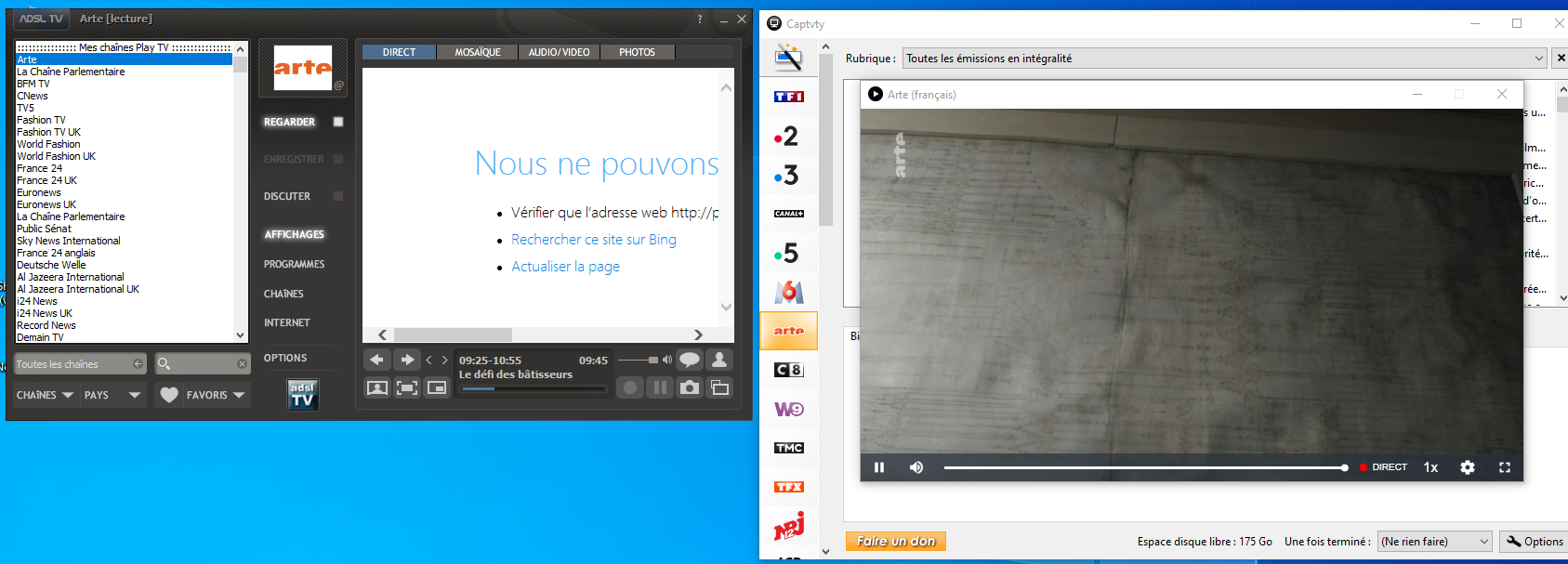This screenshot has height=564, width=1568.
Task: Toggle the REGARDER checkbox
Action: pyautogui.click(x=338, y=122)
